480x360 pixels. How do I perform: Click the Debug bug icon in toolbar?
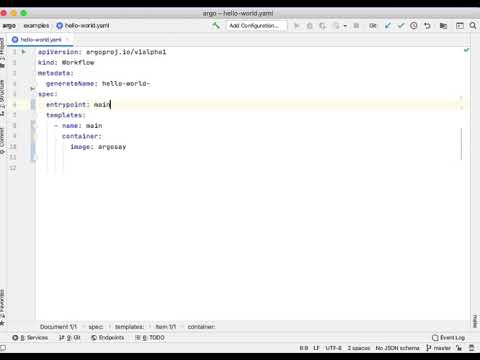[x=309, y=26]
